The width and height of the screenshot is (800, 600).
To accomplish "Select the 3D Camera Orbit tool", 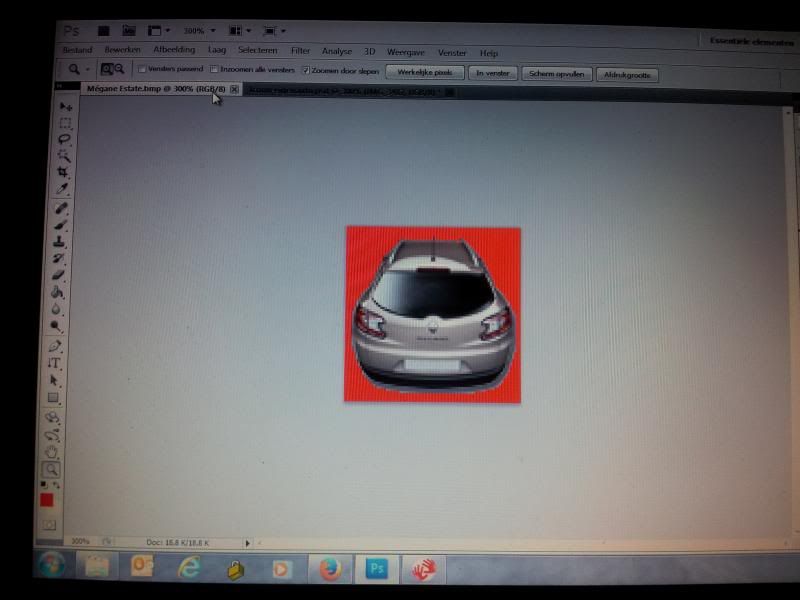I will point(52,435).
